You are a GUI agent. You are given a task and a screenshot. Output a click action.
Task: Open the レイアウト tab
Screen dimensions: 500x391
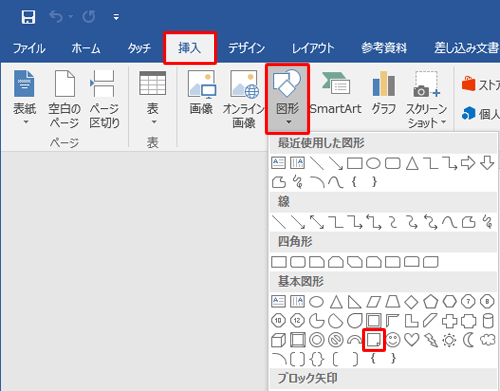point(313,48)
